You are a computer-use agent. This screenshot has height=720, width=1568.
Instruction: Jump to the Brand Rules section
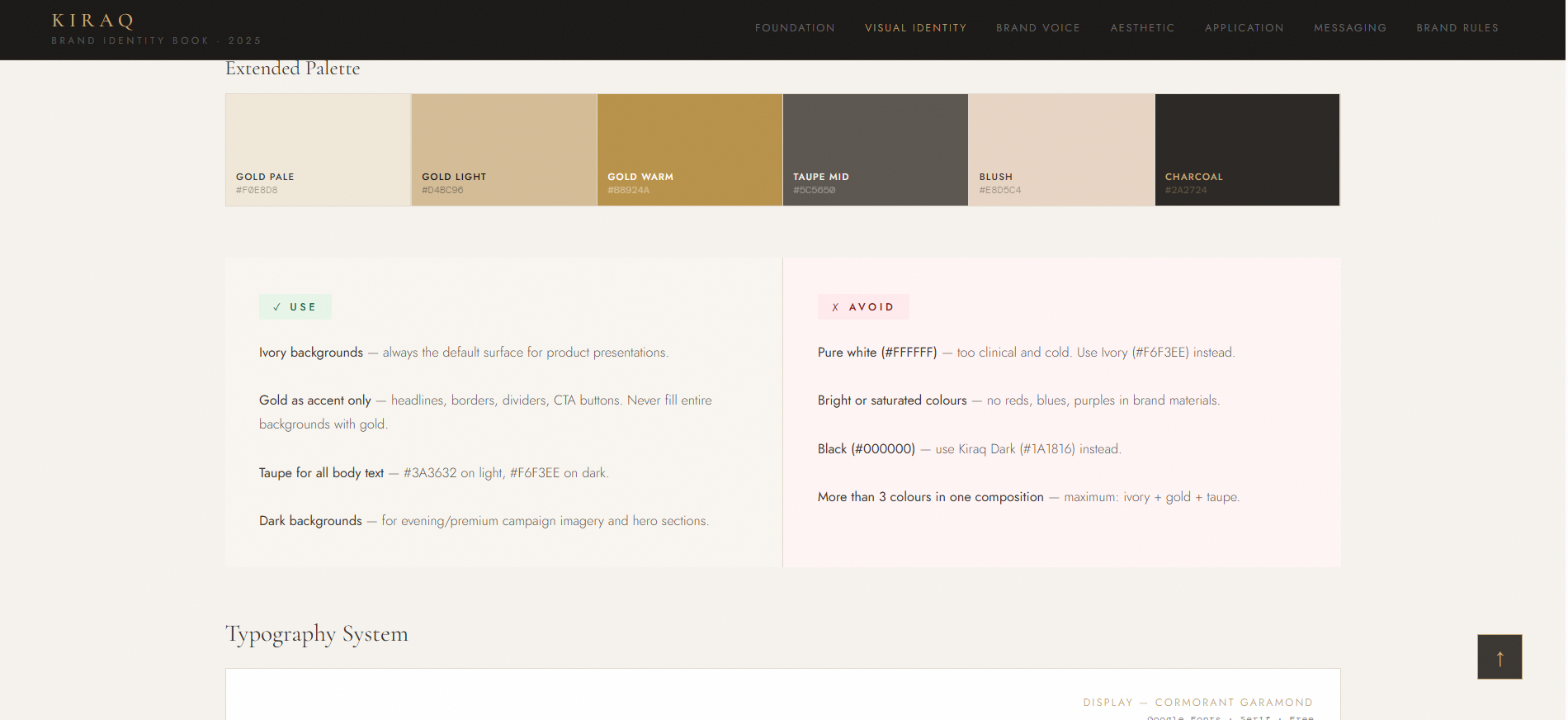pos(1457,28)
